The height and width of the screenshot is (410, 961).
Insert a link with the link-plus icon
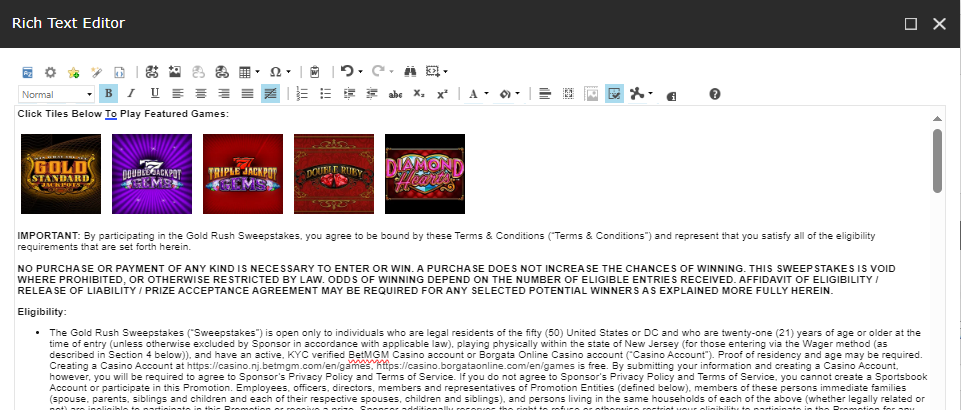click(x=152, y=72)
